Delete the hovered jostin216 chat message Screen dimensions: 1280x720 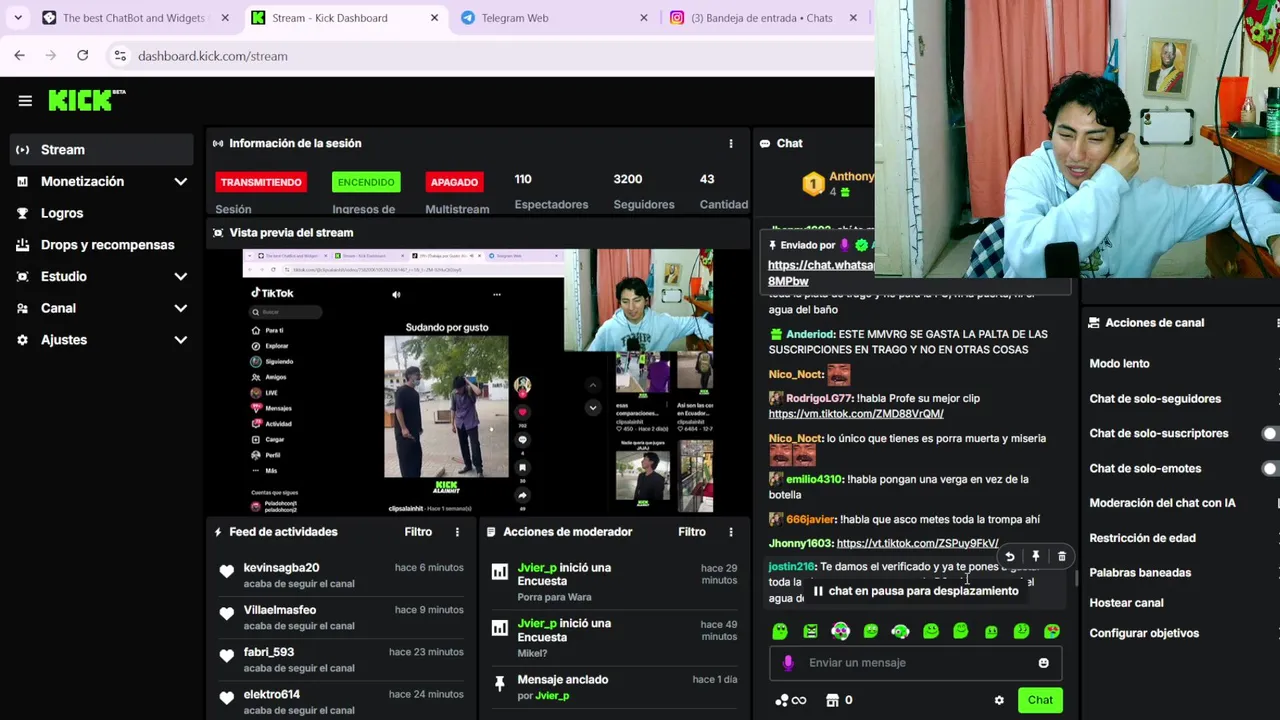[x=1062, y=556]
